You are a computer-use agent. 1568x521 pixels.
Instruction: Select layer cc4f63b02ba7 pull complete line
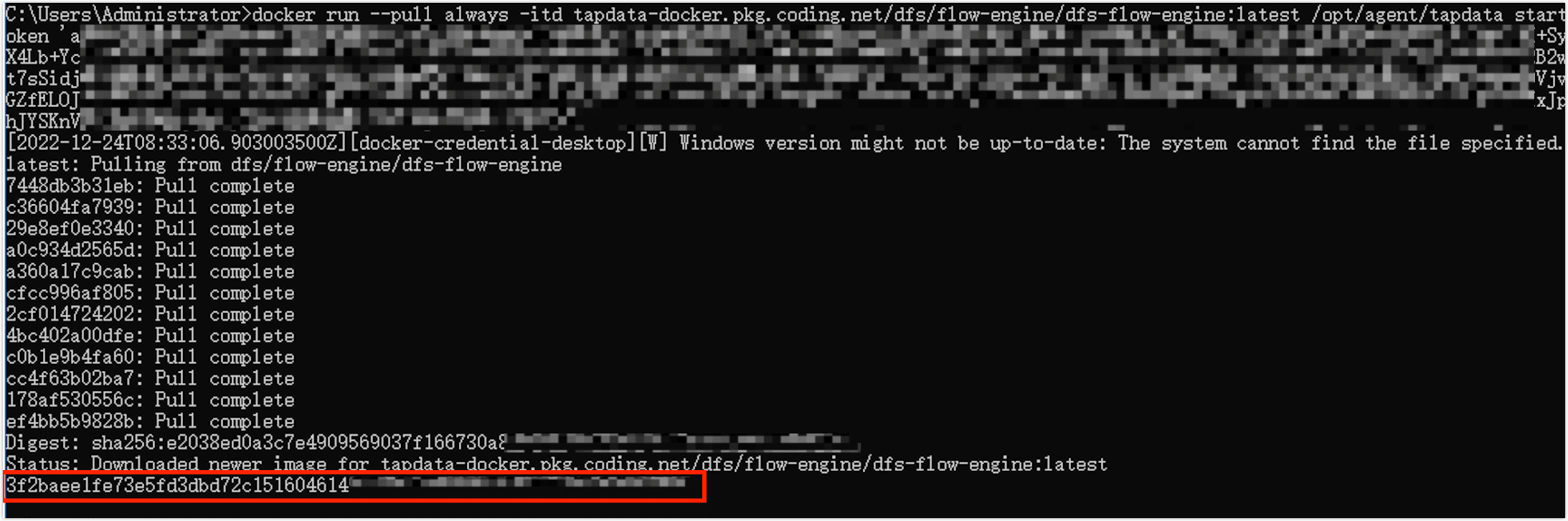click(x=151, y=379)
